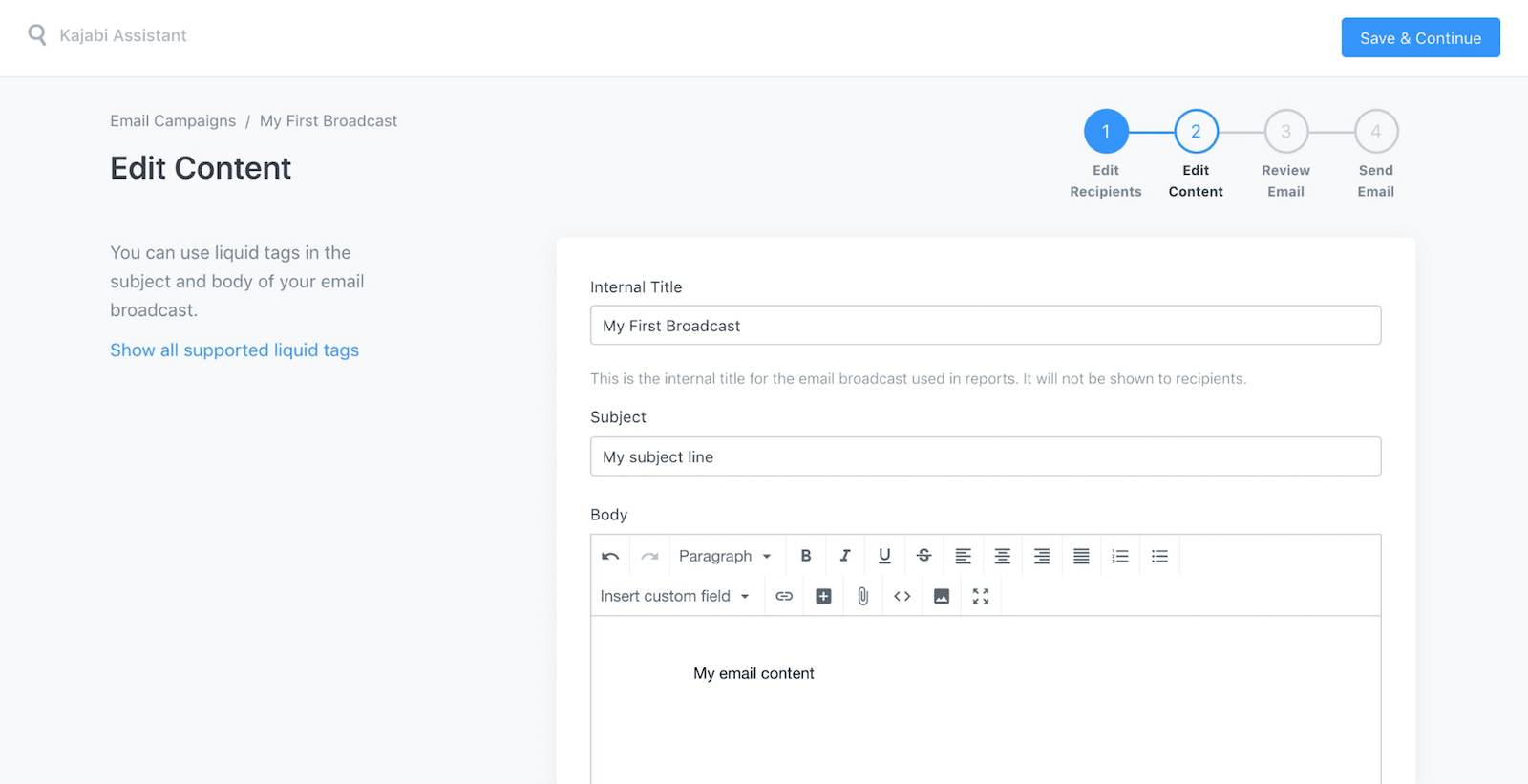
Task: Align text left
Action: [963, 556]
